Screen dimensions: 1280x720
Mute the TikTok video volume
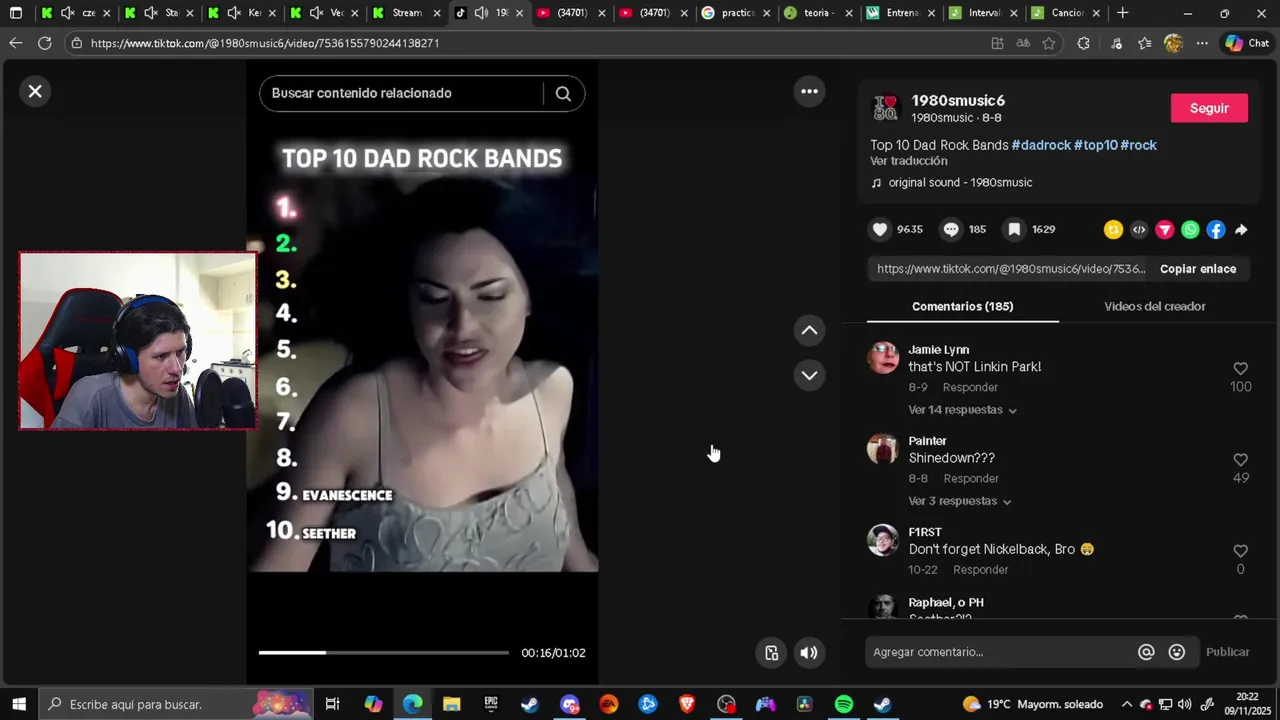click(809, 653)
